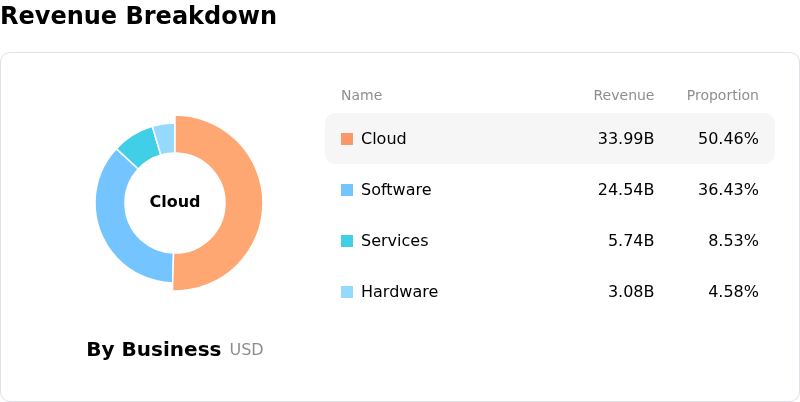Image resolution: width=800 pixels, height=402 pixels.
Task: Click the Cloud row name
Action: tap(384, 139)
